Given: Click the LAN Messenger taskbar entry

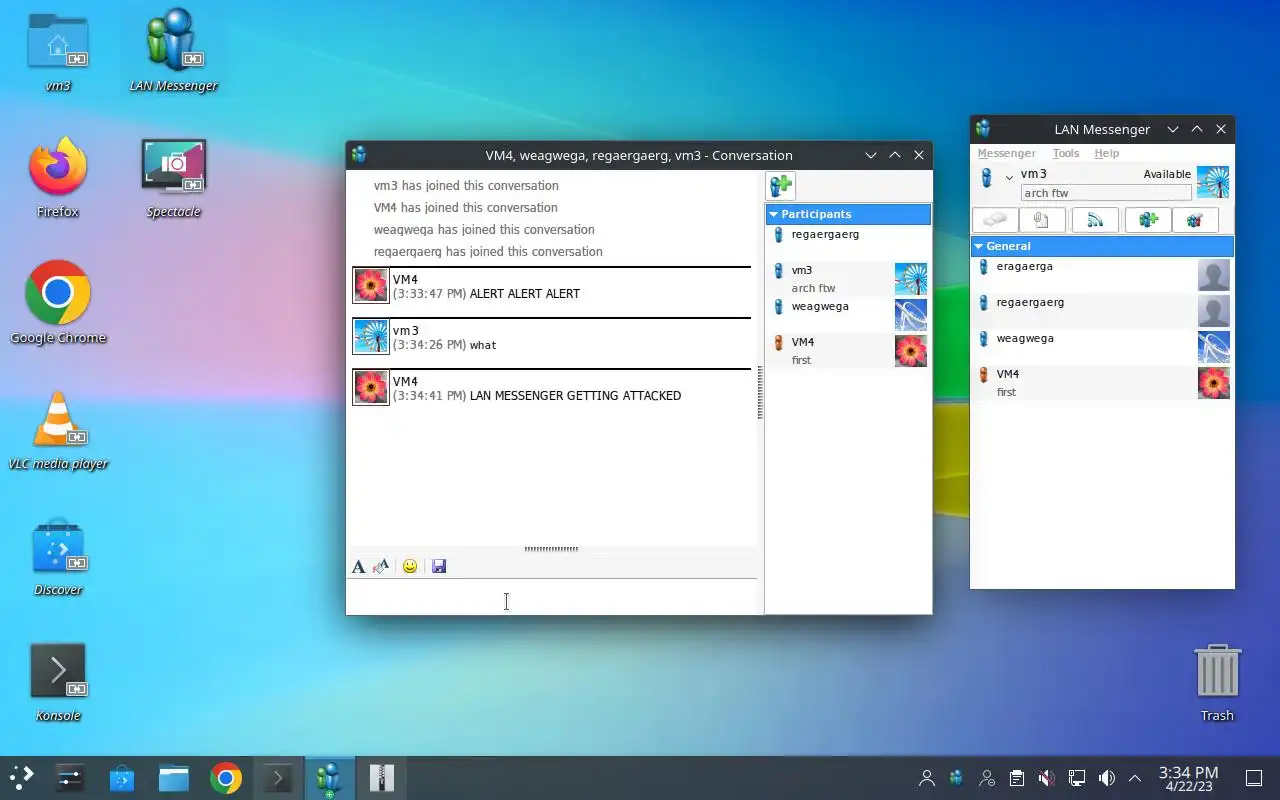Looking at the screenshot, I should (x=329, y=778).
